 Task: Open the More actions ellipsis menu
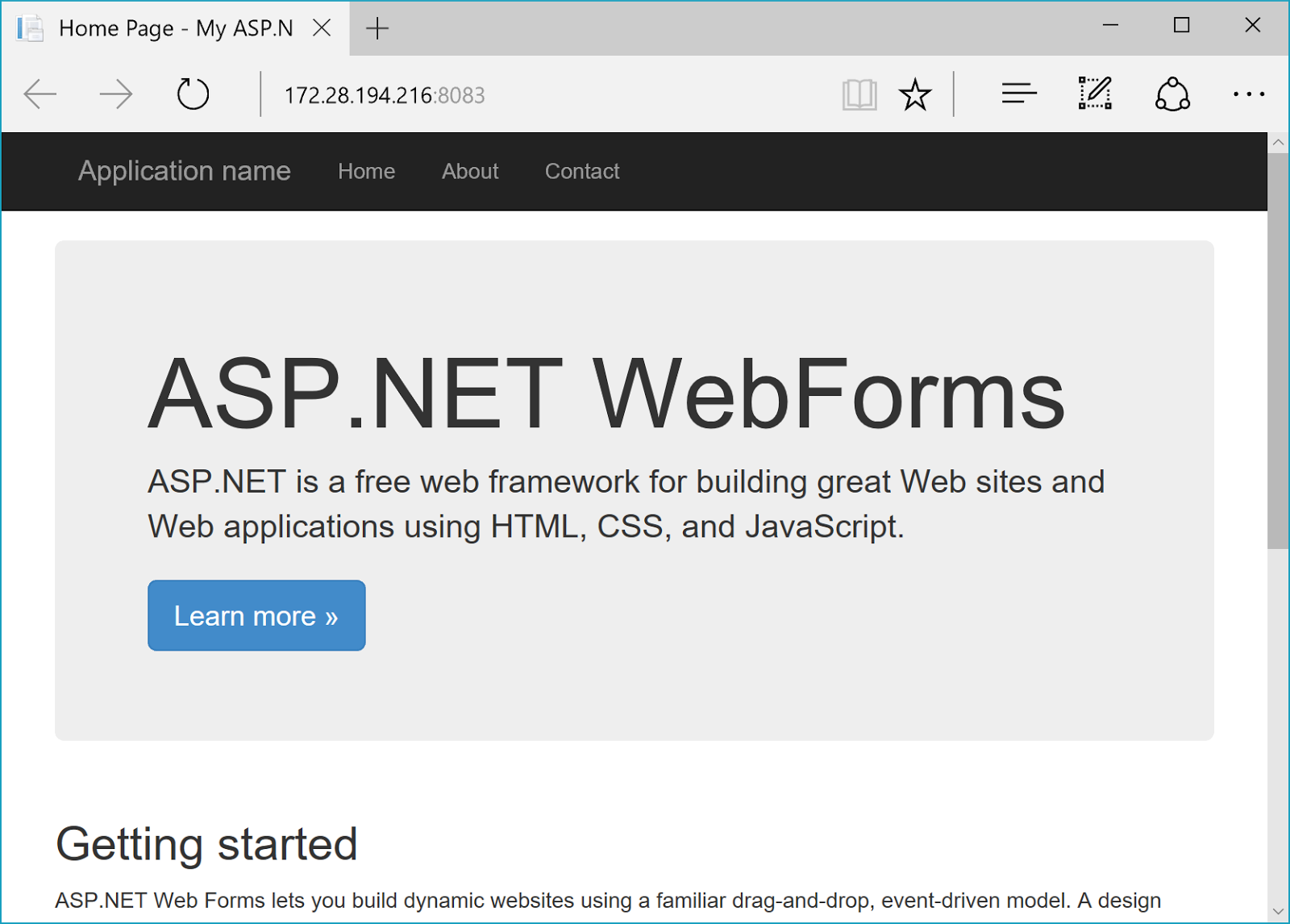[x=1248, y=94]
